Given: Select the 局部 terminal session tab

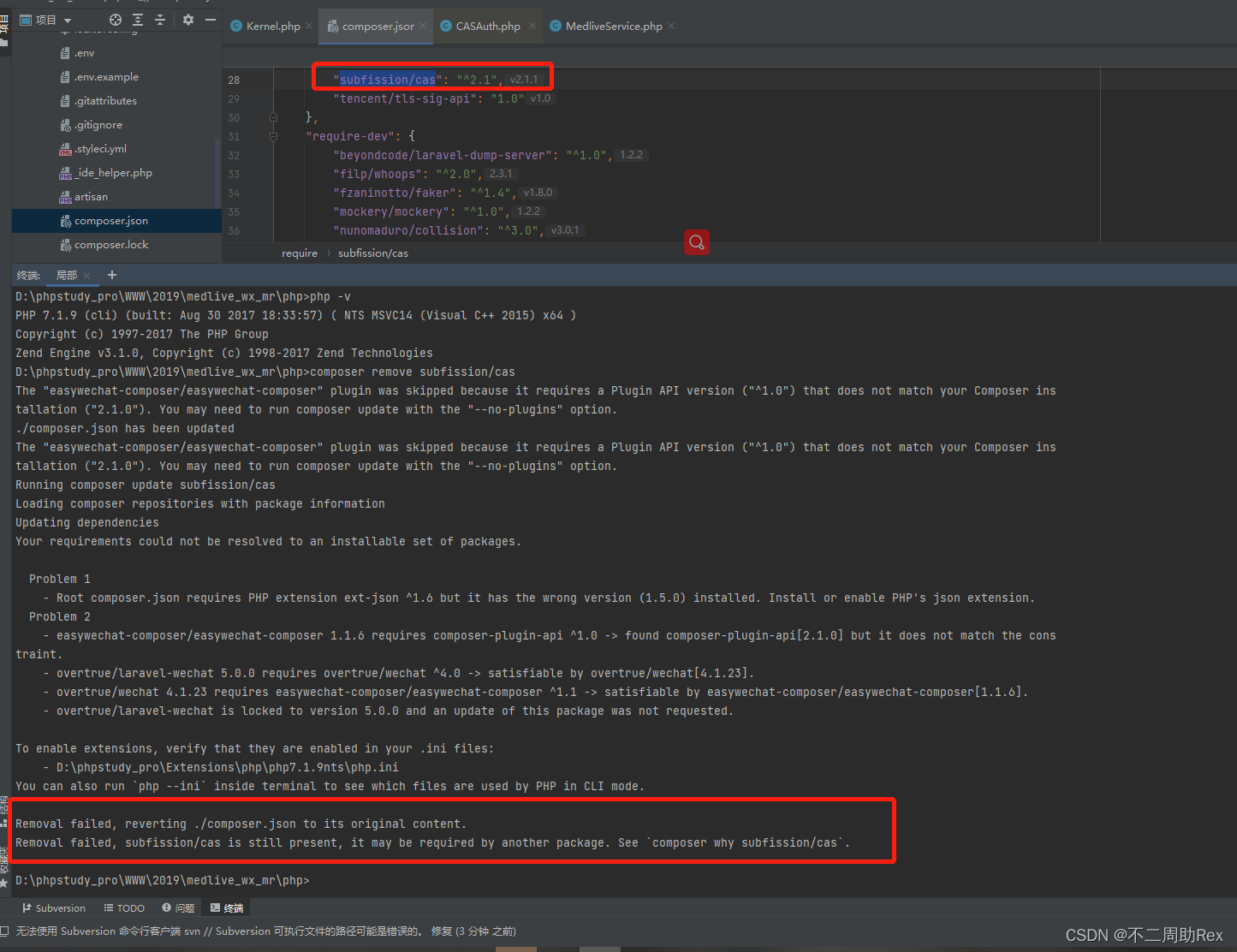Looking at the screenshot, I should click(67, 275).
